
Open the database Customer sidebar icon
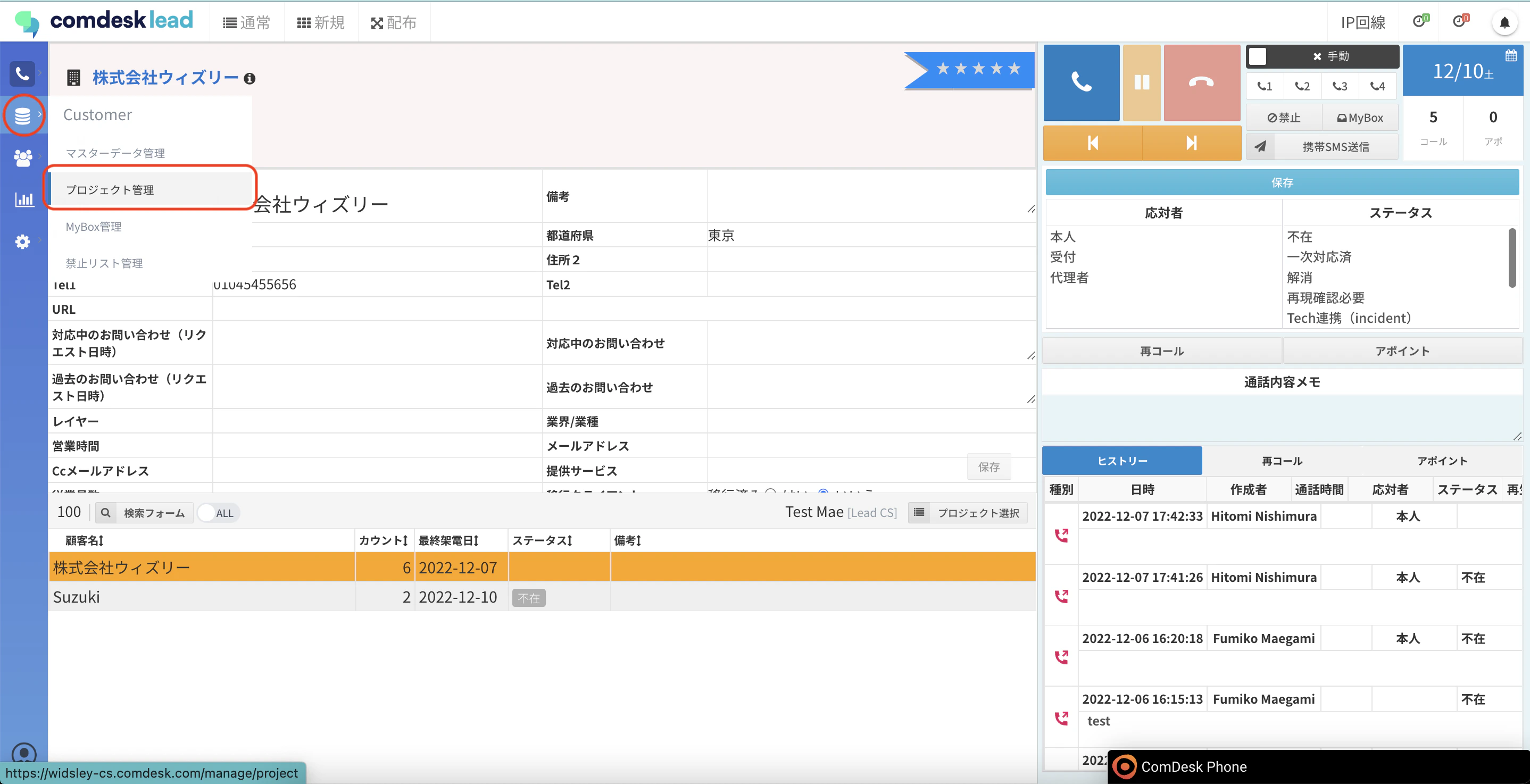(22, 115)
